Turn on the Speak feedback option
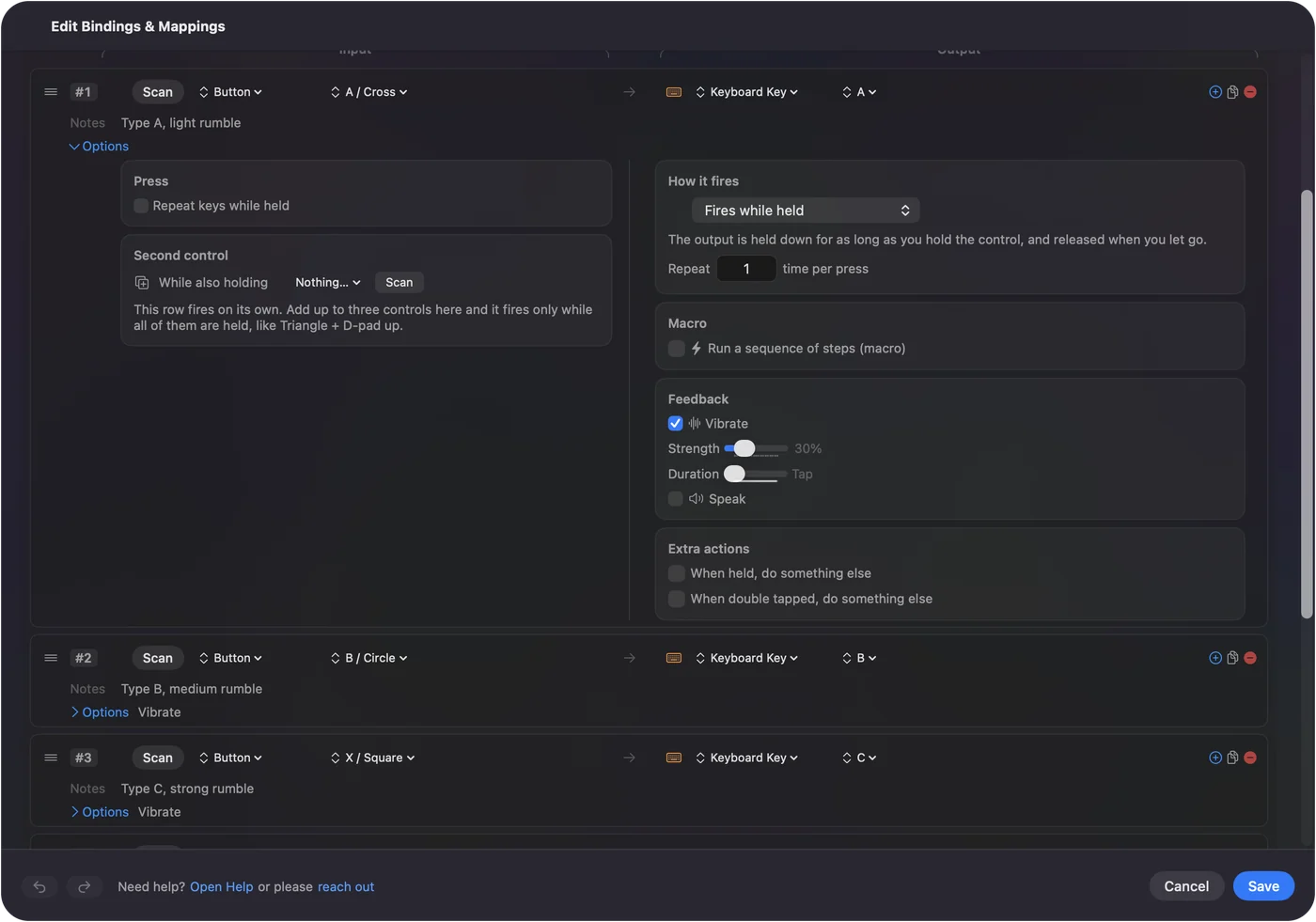This screenshot has width=1316, height=922. [x=676, y=499]
